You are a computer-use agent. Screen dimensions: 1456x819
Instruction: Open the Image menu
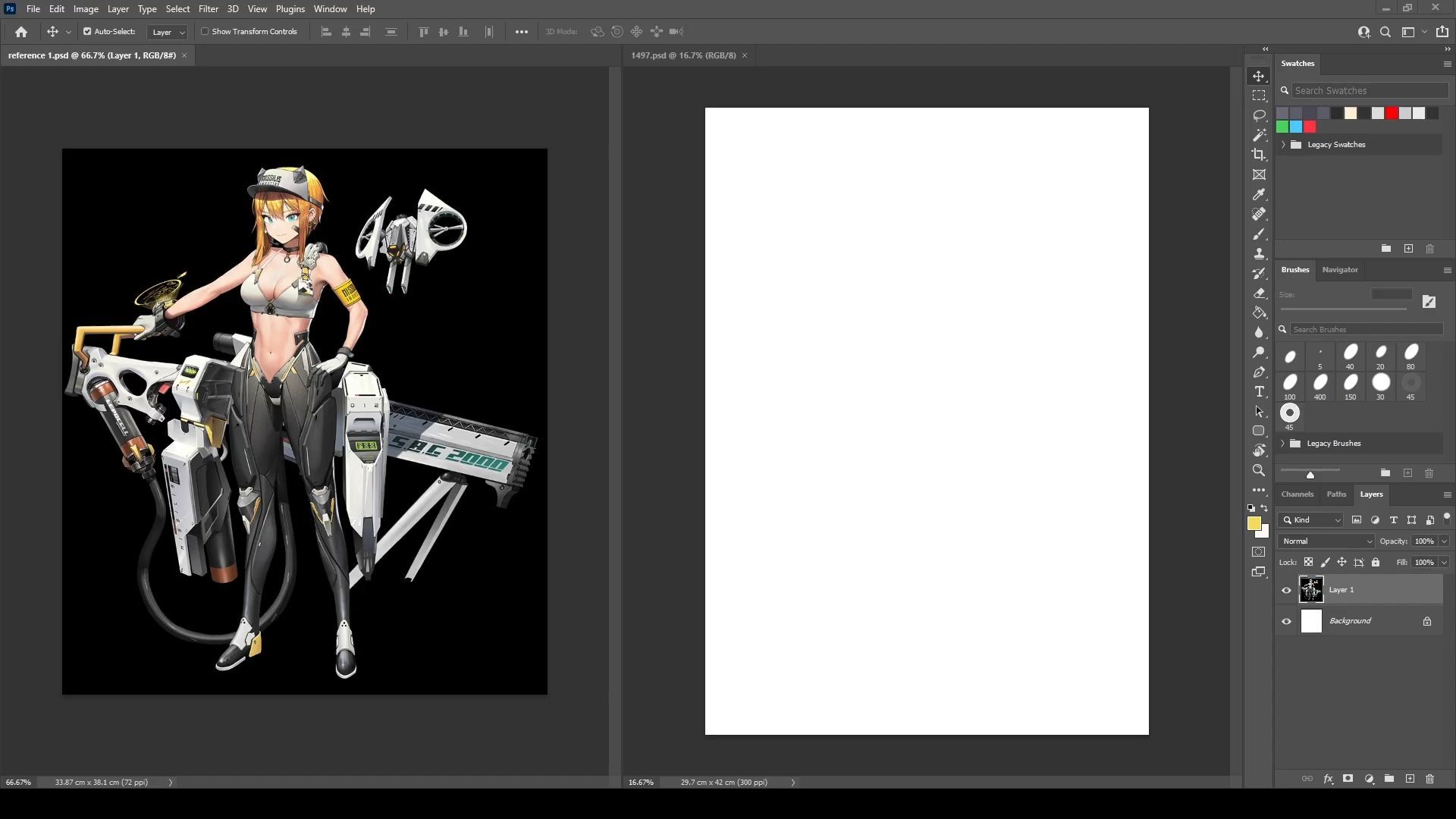pos(86,9)
